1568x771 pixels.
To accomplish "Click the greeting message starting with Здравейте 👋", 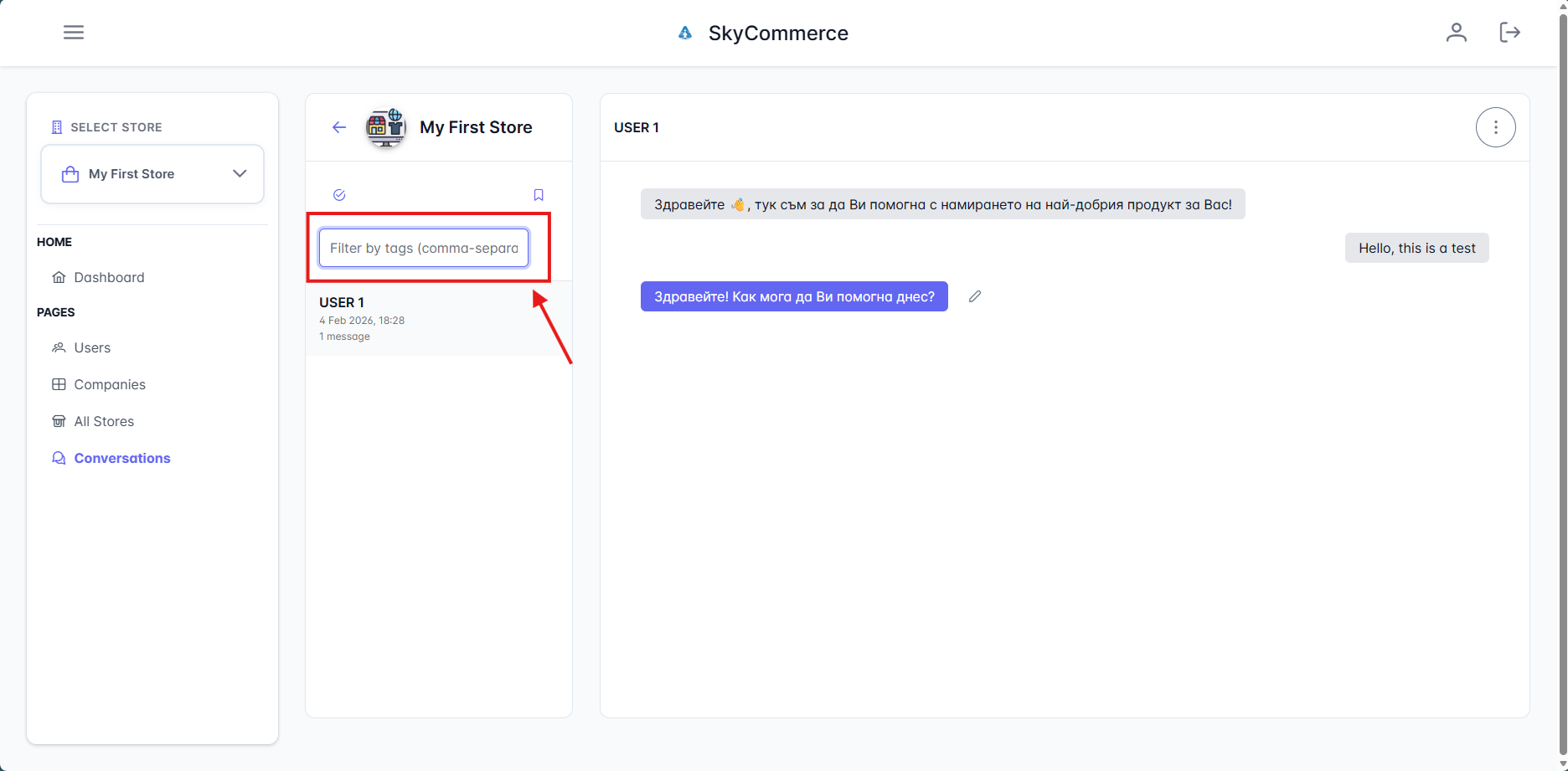I will tap(943, 204).
